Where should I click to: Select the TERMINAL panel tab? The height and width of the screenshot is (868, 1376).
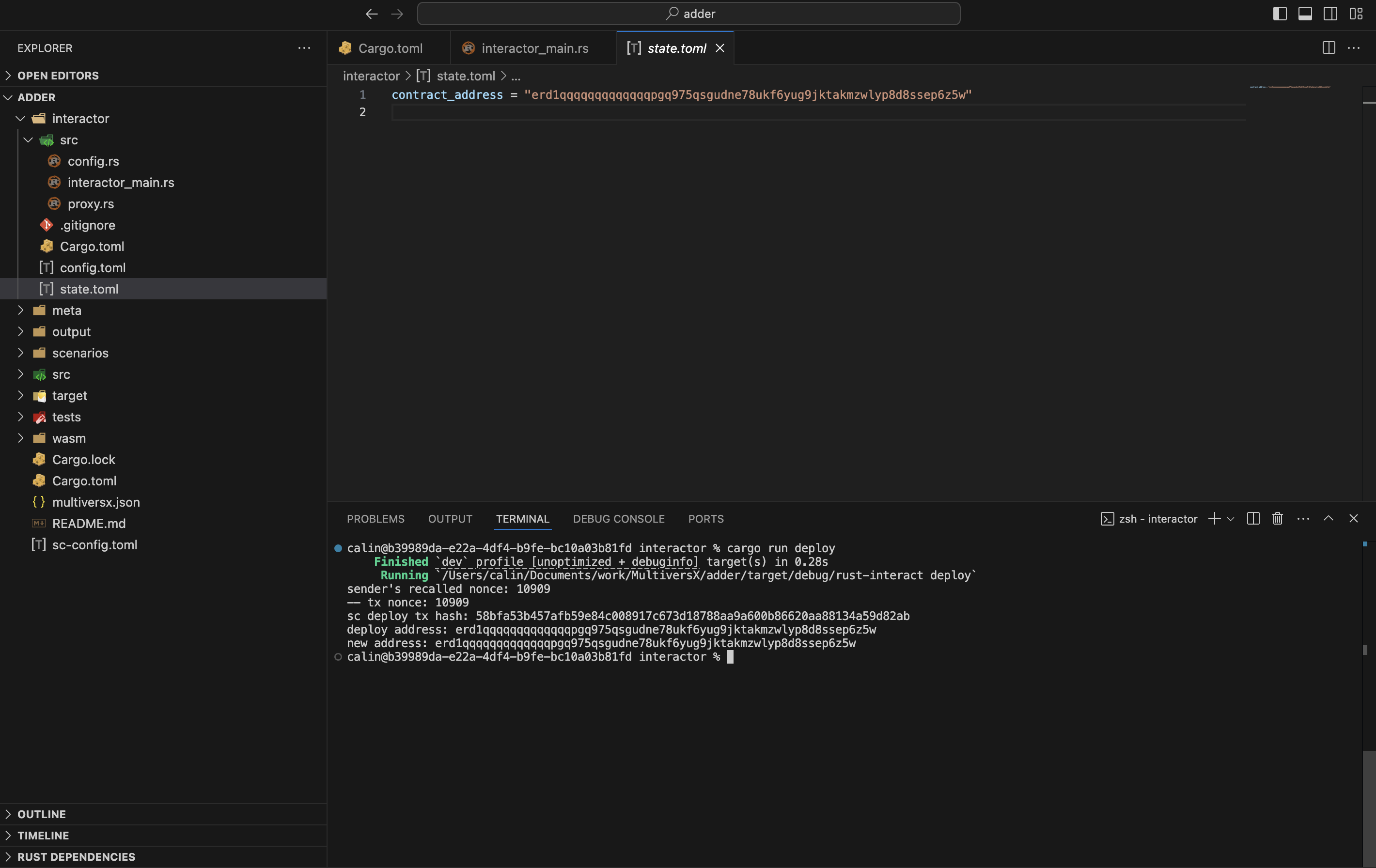click(x=522, y=519)
